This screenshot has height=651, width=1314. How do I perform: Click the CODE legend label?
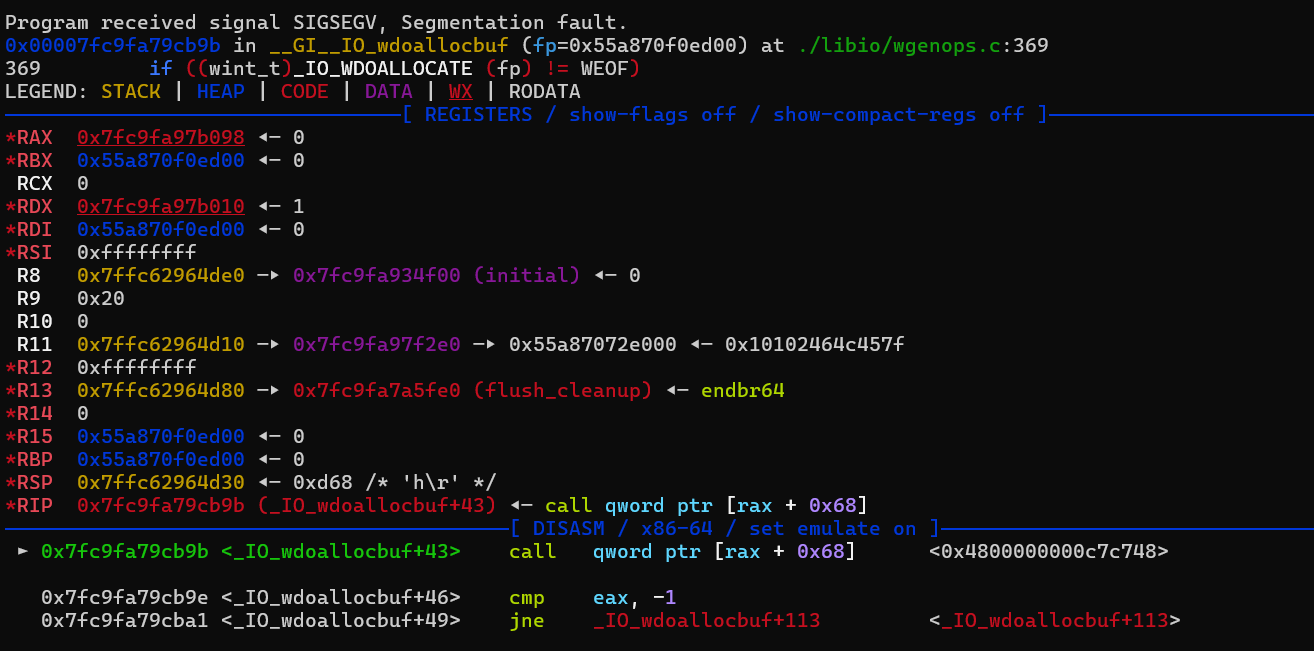point(304,92)
